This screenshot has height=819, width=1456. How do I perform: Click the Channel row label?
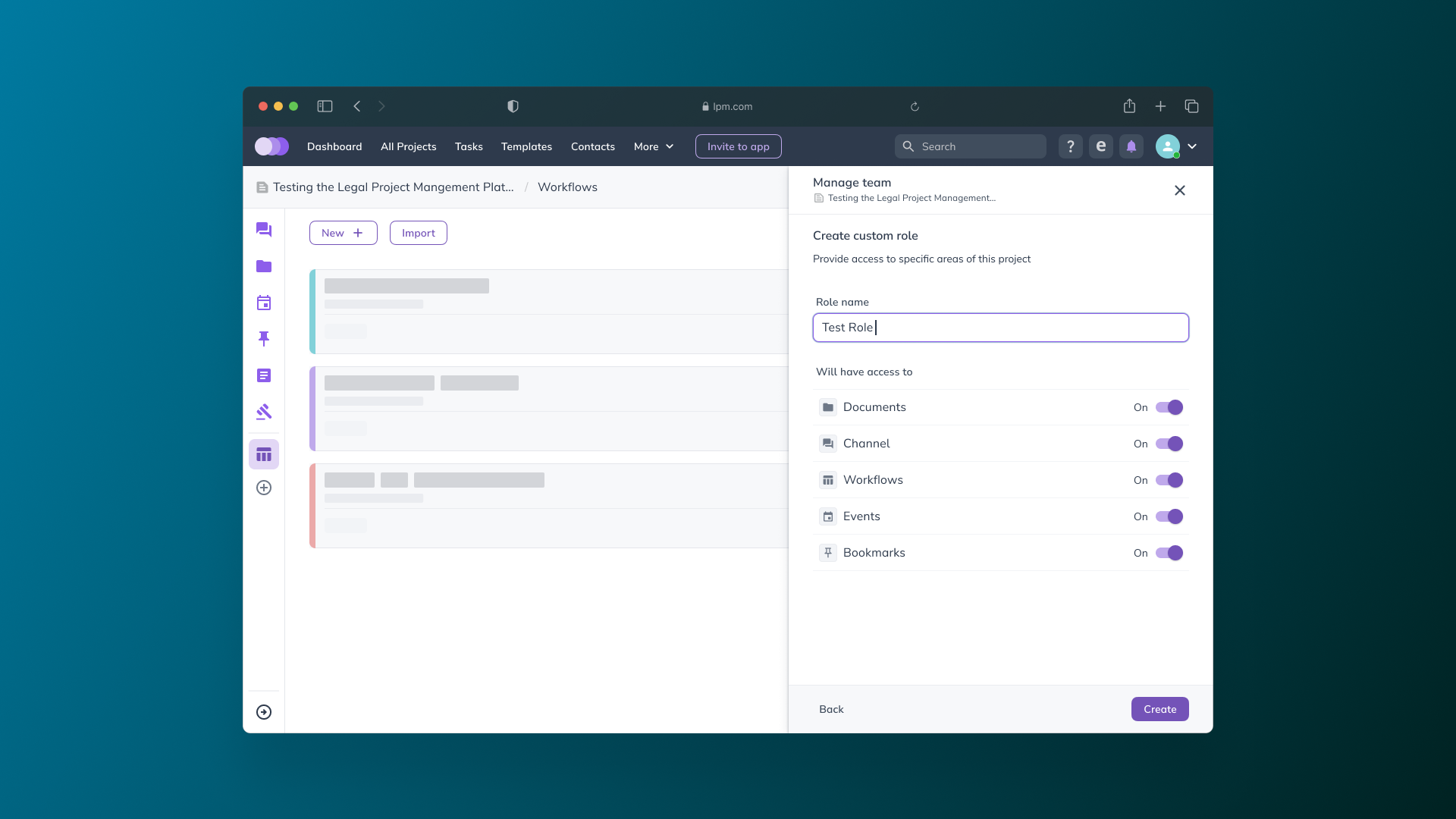867,444
